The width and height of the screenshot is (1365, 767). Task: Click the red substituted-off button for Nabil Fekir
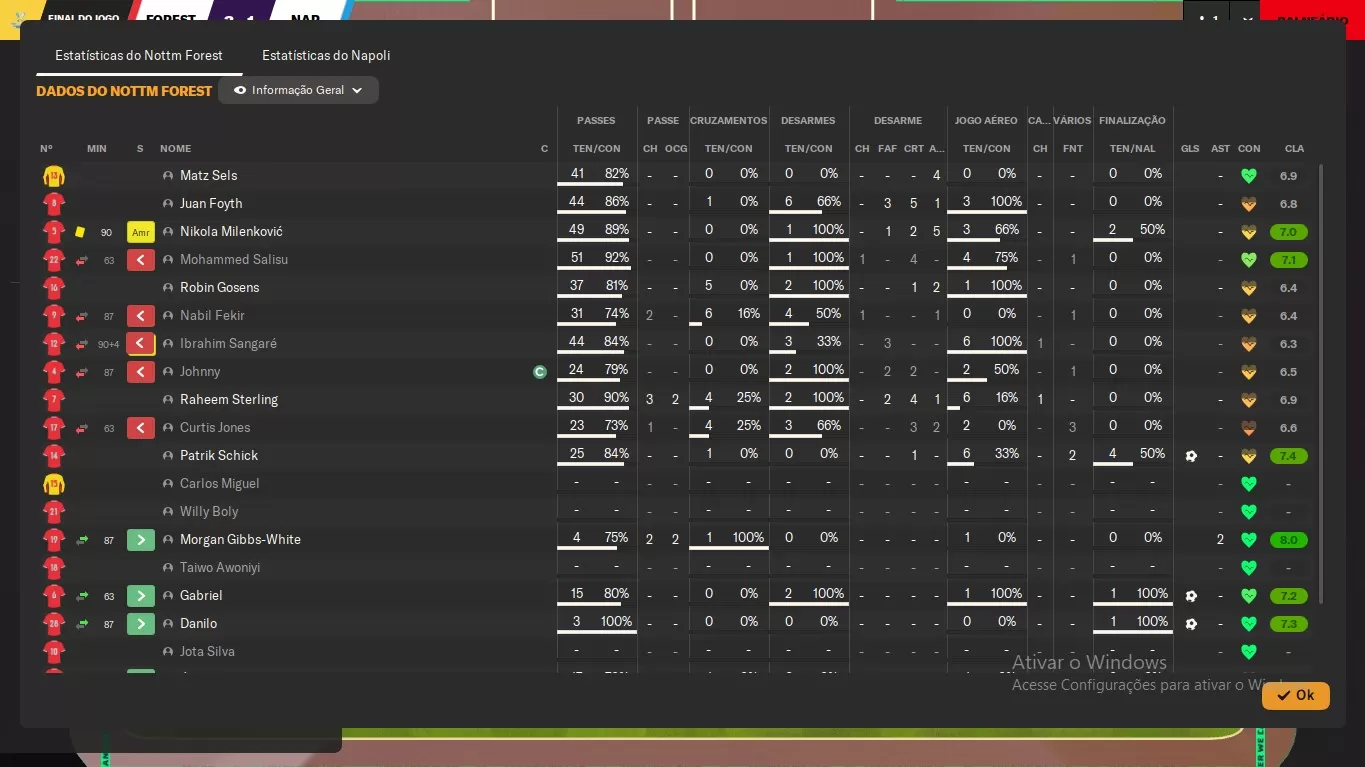pos(141,316)
